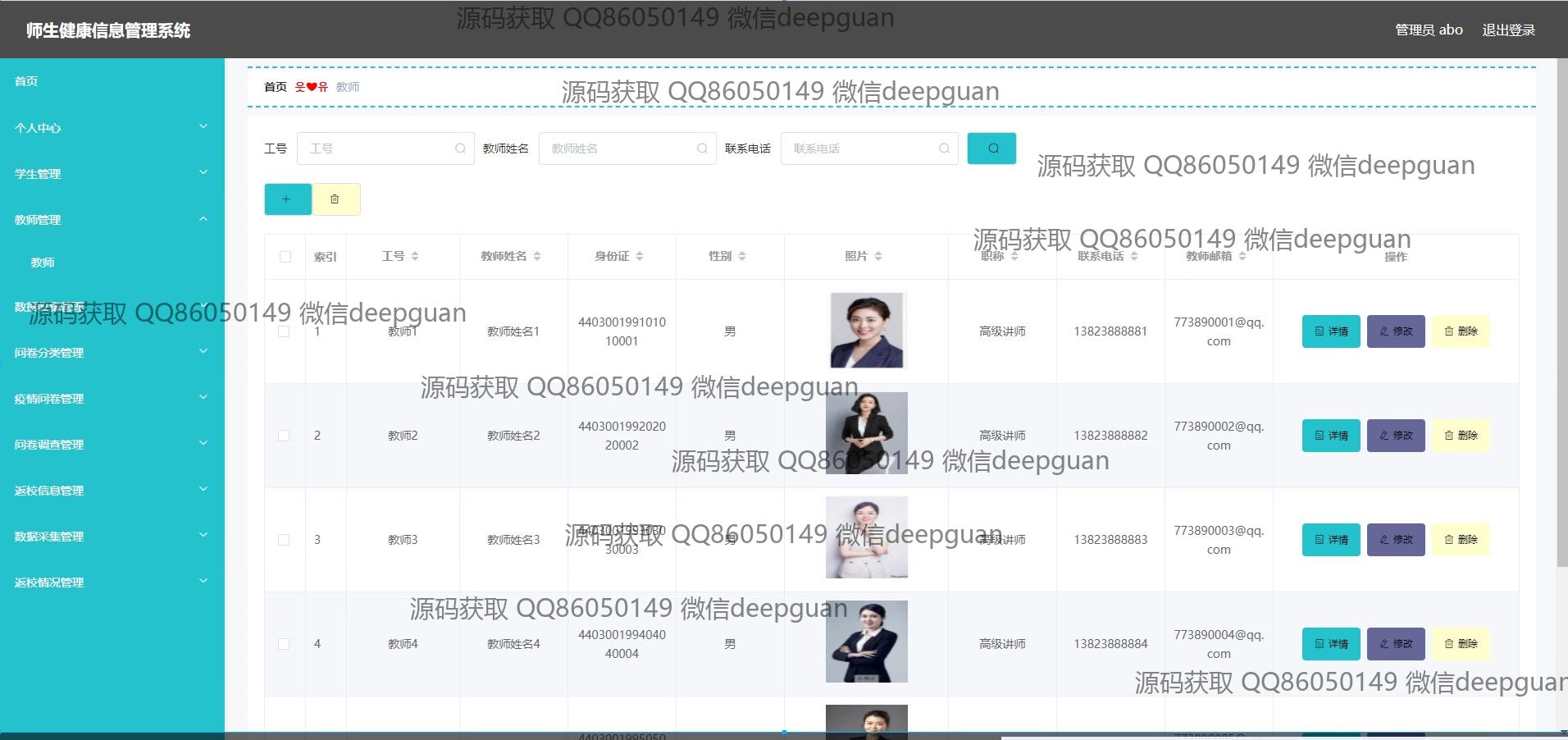Image resolution: width=1568 pixels, height=740 pixels.
Task: Click the vertical page scrollbar
Action: (1561, 312)
